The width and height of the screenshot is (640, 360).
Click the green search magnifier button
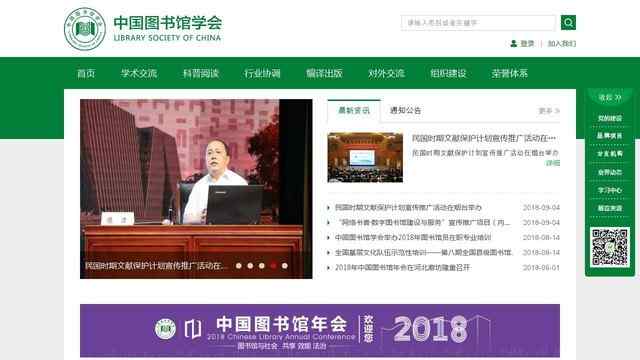[x=568, y=22]
